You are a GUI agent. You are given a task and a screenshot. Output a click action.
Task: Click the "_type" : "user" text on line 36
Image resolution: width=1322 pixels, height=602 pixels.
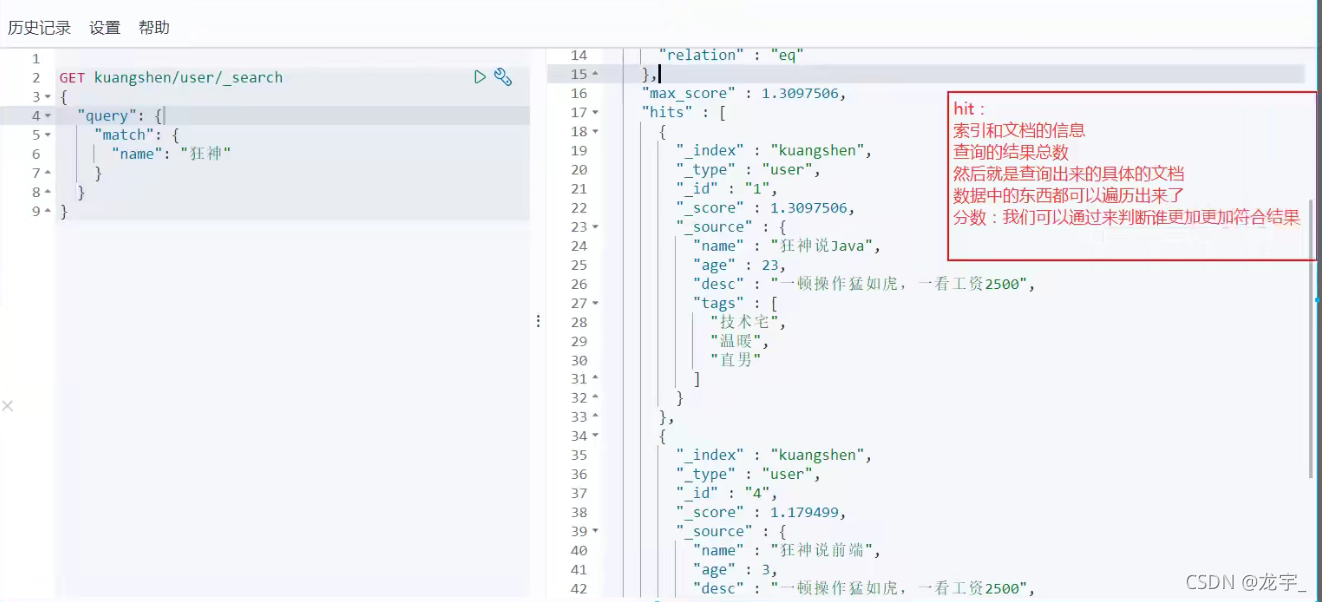[748, 474]
